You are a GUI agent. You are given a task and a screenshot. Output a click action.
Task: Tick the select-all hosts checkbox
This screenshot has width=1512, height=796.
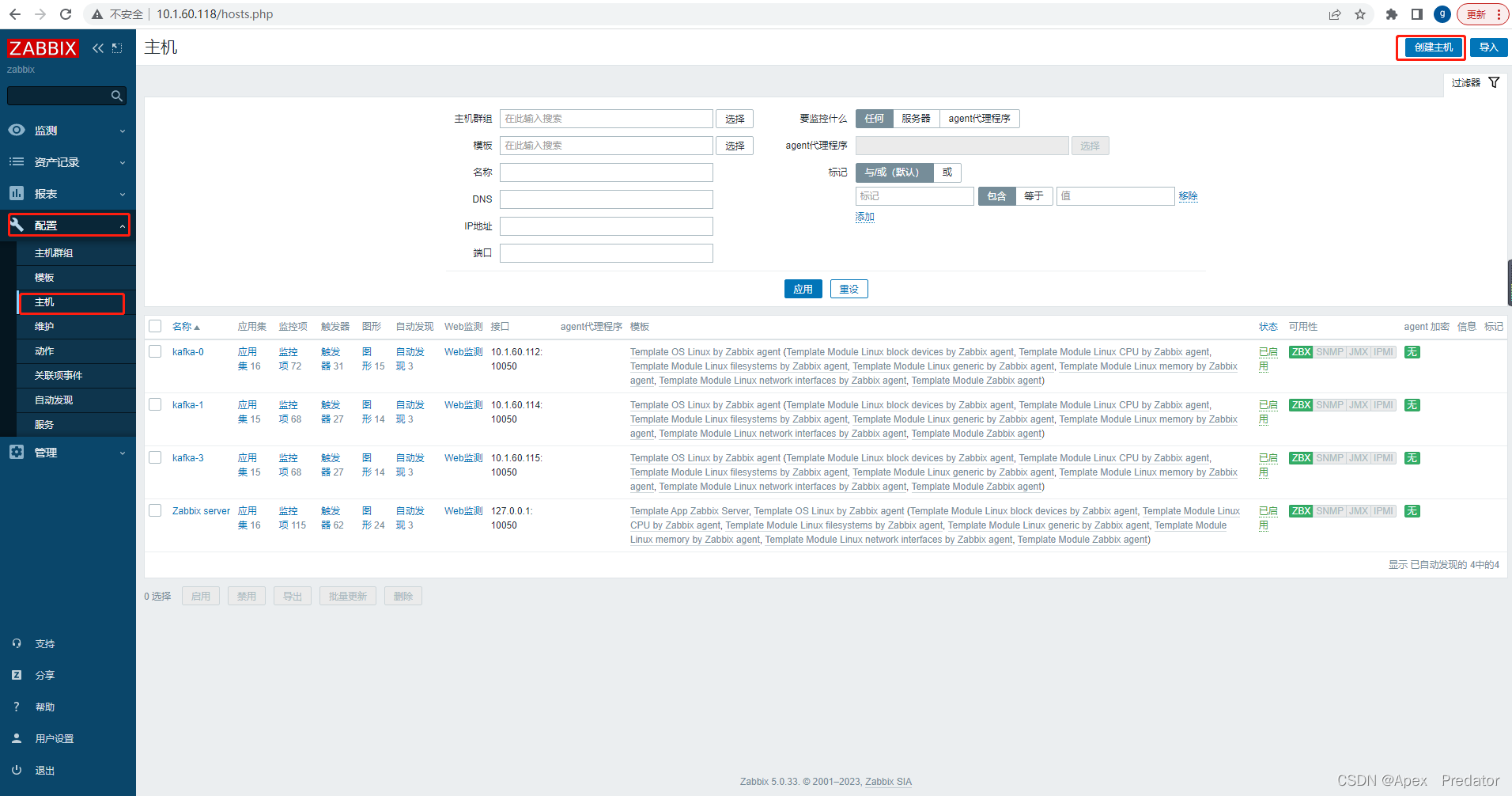(x=155, y=326)
